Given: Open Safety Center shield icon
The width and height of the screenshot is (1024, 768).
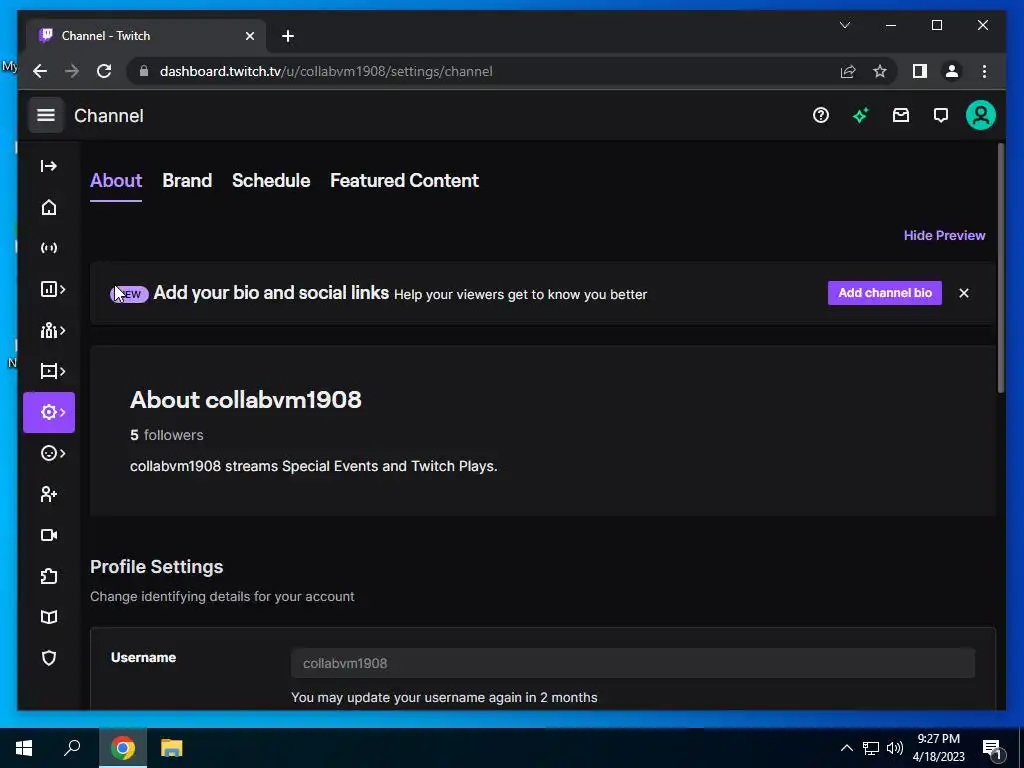Looking at the screenshot, I should 49,658.
